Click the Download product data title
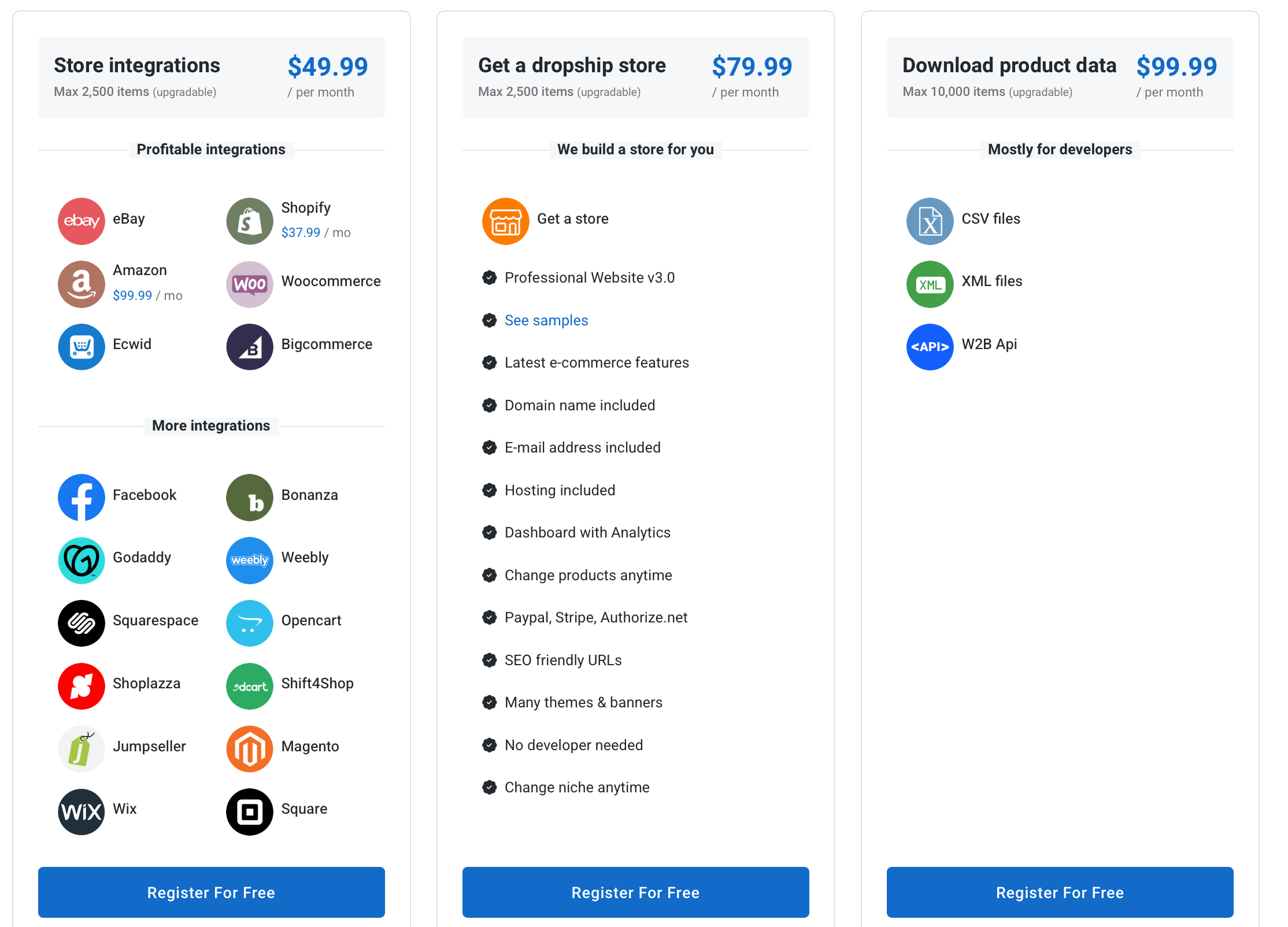The image size is (1288, 927). click(1009, 65)
